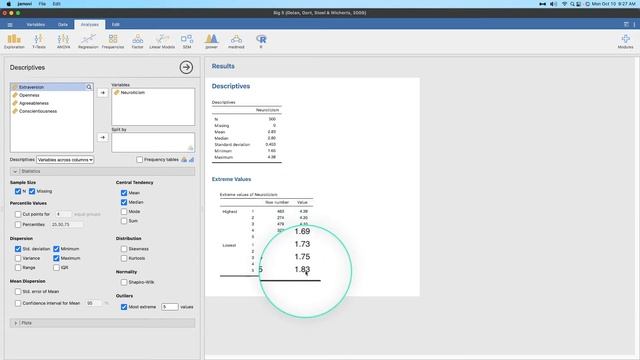Uncheck the Std. deviation checkbox

18,249
